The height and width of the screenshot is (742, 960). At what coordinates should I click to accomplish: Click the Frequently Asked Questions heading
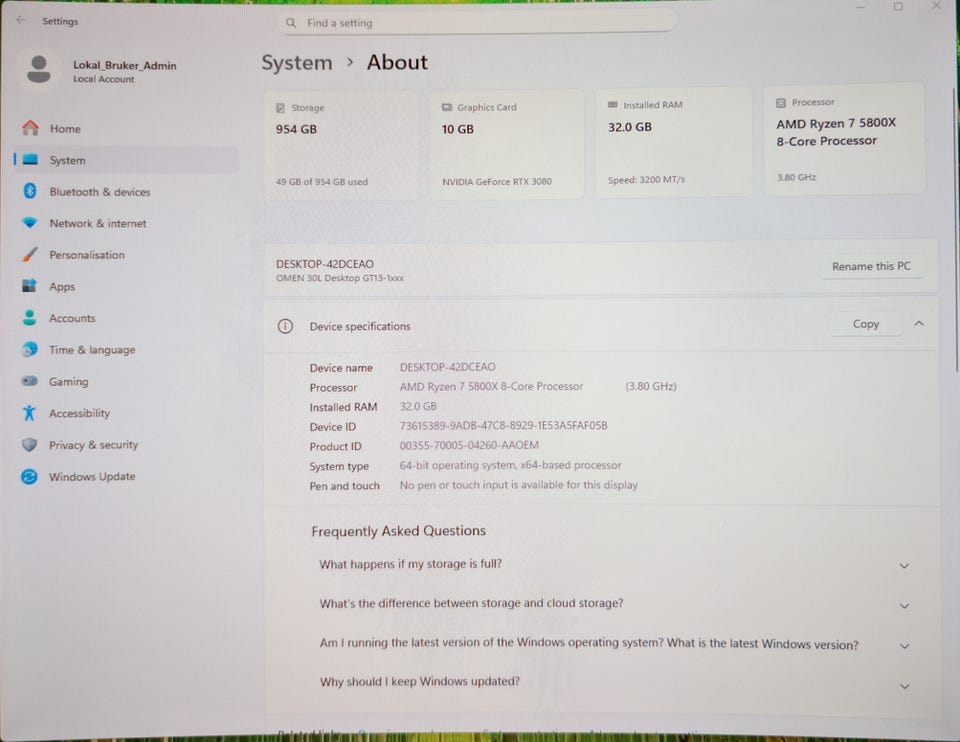399,531
